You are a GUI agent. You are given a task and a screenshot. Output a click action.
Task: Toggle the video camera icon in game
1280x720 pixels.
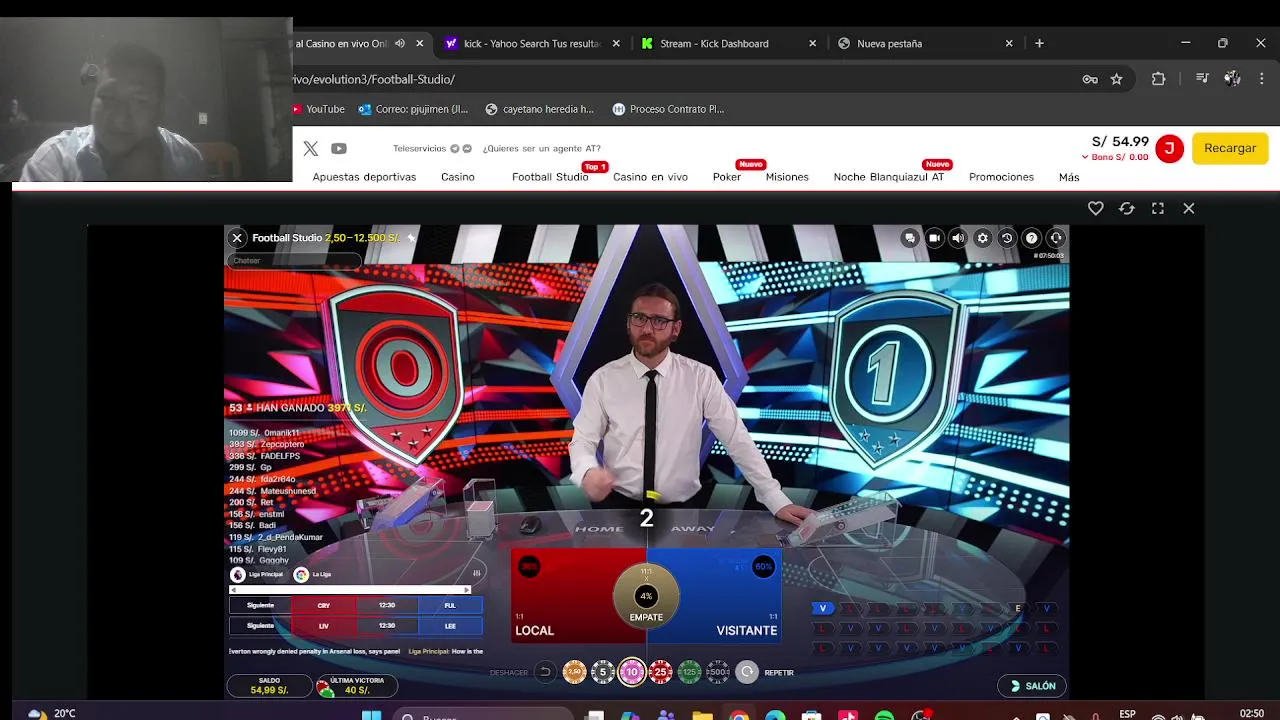934,238
